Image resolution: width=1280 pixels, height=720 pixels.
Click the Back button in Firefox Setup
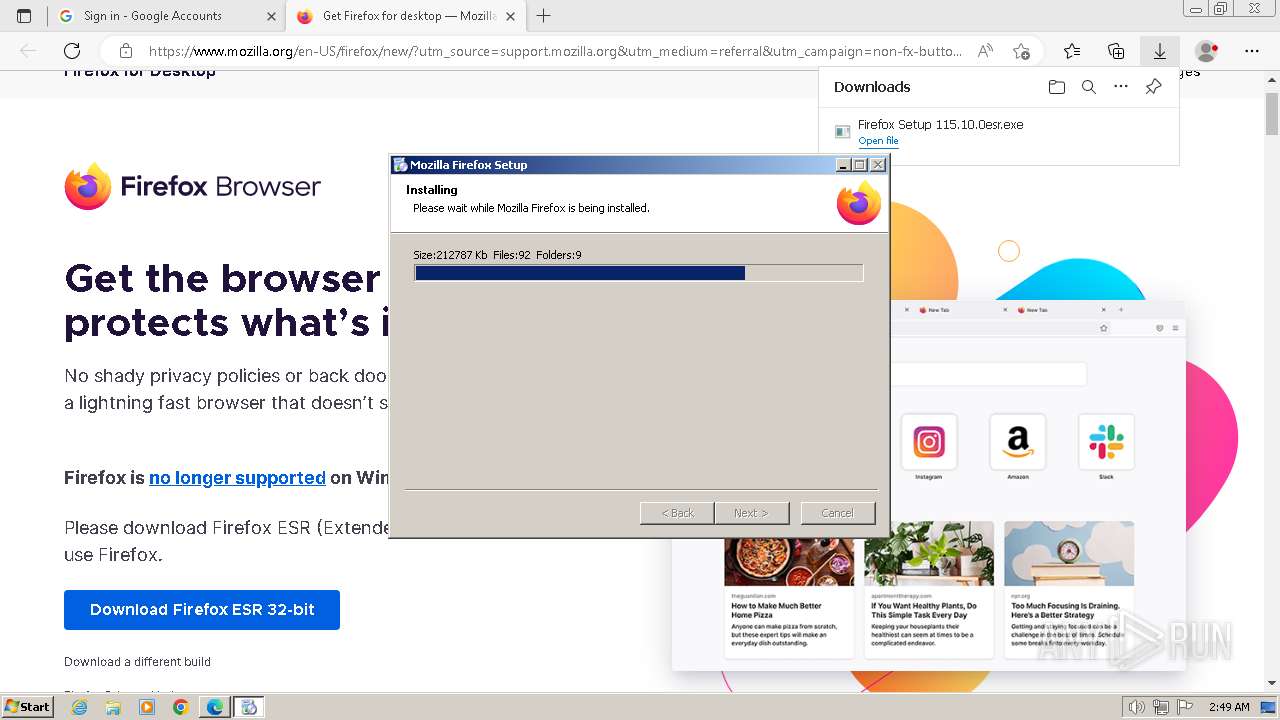pyautogui.click(x=677, y=513)
